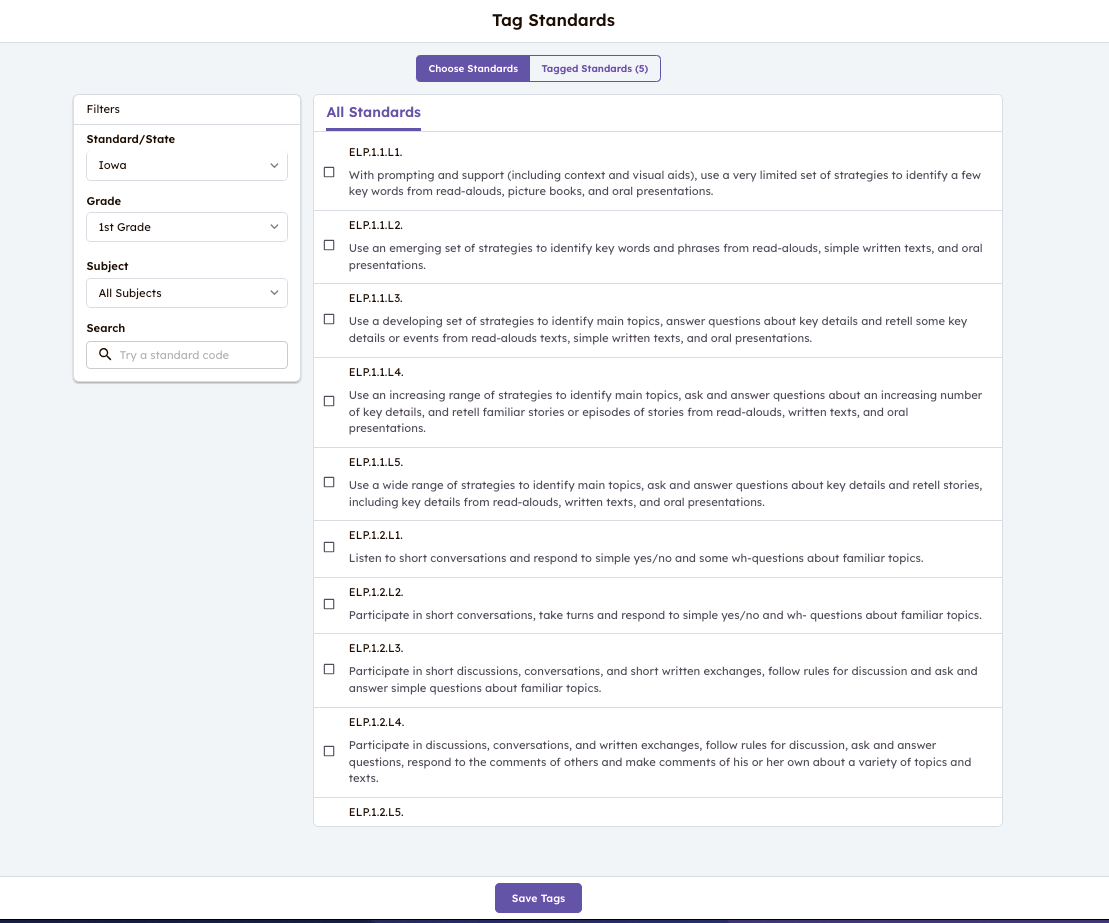Check the ELP.1.2.L1 checkbox
Image resolution: width=1109 pixels, height=923 pixels.
[329, 547]
